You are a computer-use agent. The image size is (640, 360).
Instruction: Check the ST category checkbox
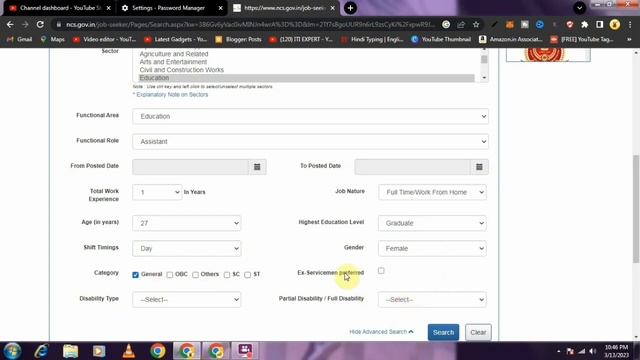point(247,275)
